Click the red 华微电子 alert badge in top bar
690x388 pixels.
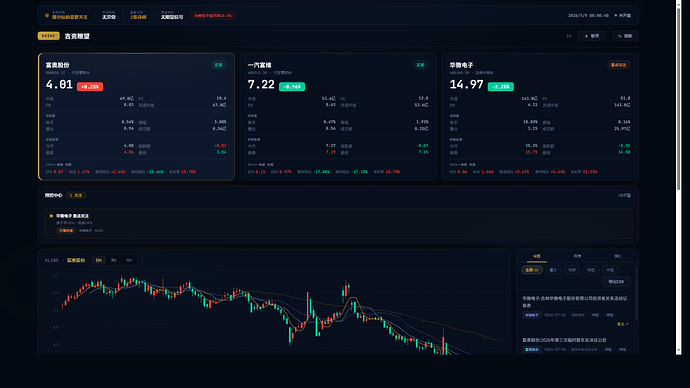(213, 15)
